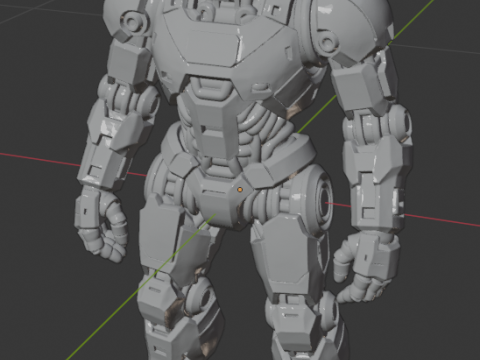The height and width of the screenshot is (360, 480).
Task: Click the robot's clenched fist near the red axis line
Action: tap(101, 225)
